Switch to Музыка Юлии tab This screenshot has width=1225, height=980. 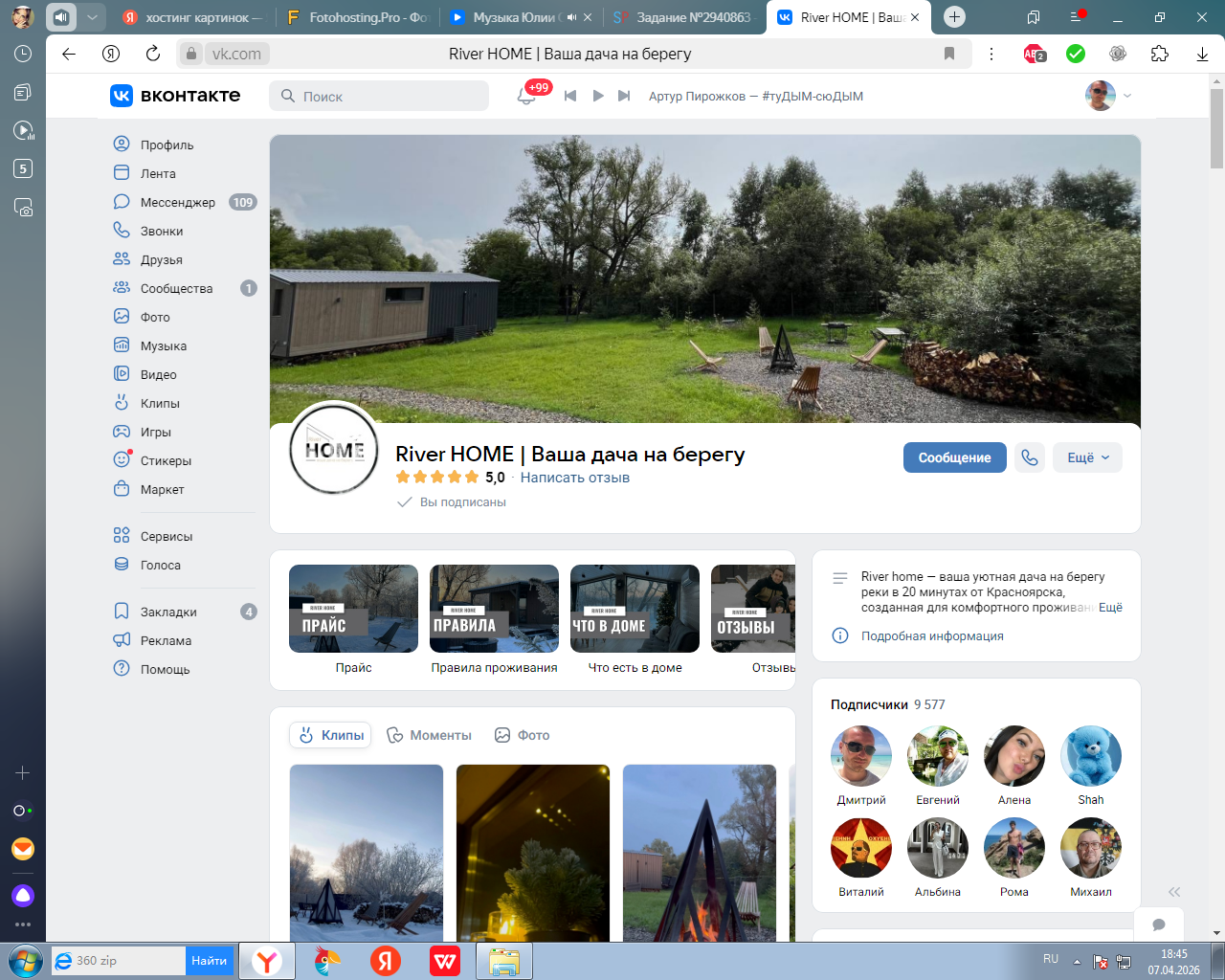(520, 17)
